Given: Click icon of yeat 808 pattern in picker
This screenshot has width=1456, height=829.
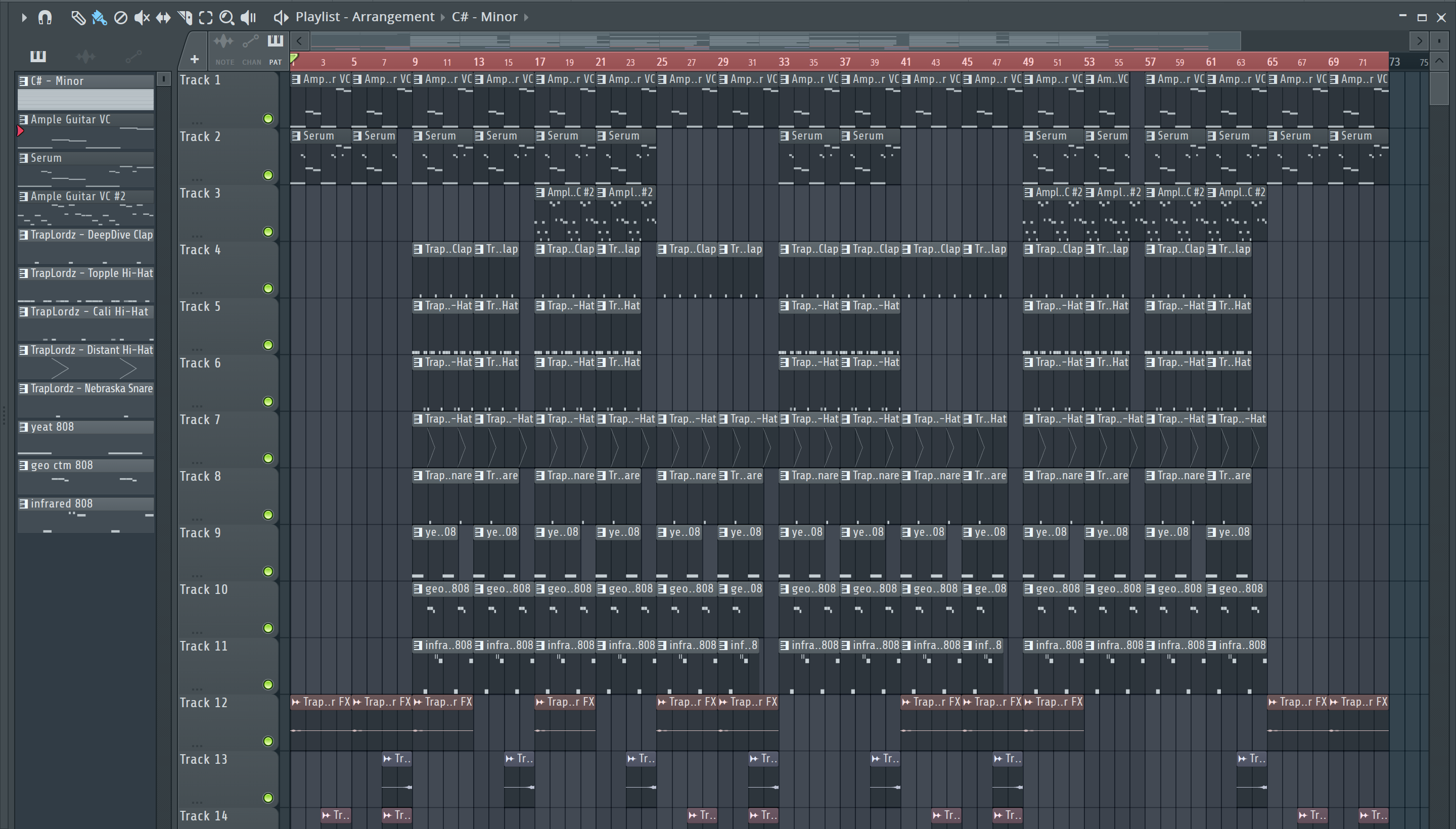Looking at the screenshot, I should [23, 427].
